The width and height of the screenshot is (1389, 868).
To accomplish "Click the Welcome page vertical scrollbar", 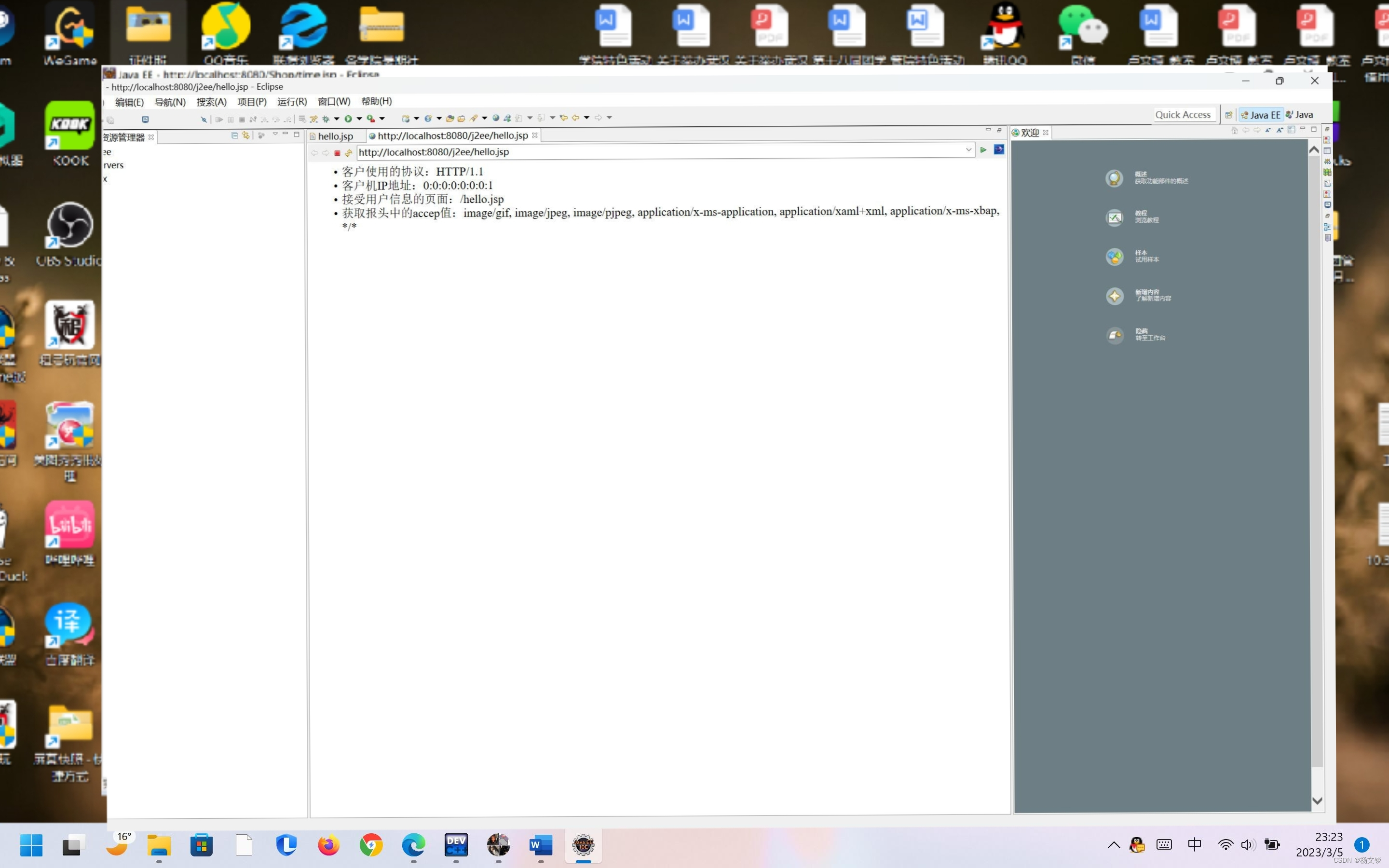I will click(x=1317, y=459).
